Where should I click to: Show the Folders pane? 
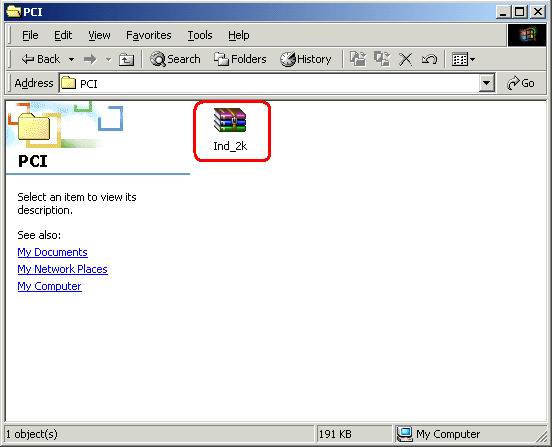[x=240, y=59]
